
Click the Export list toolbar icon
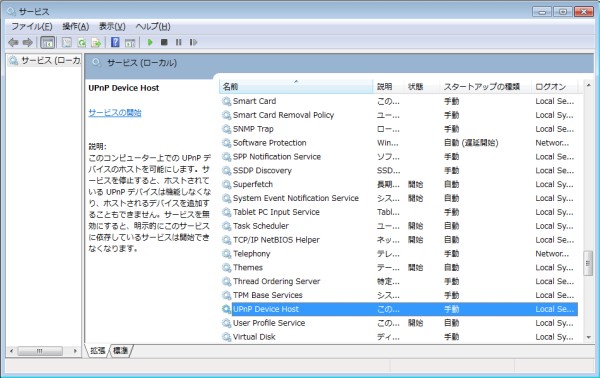click(x=96, y=42)
